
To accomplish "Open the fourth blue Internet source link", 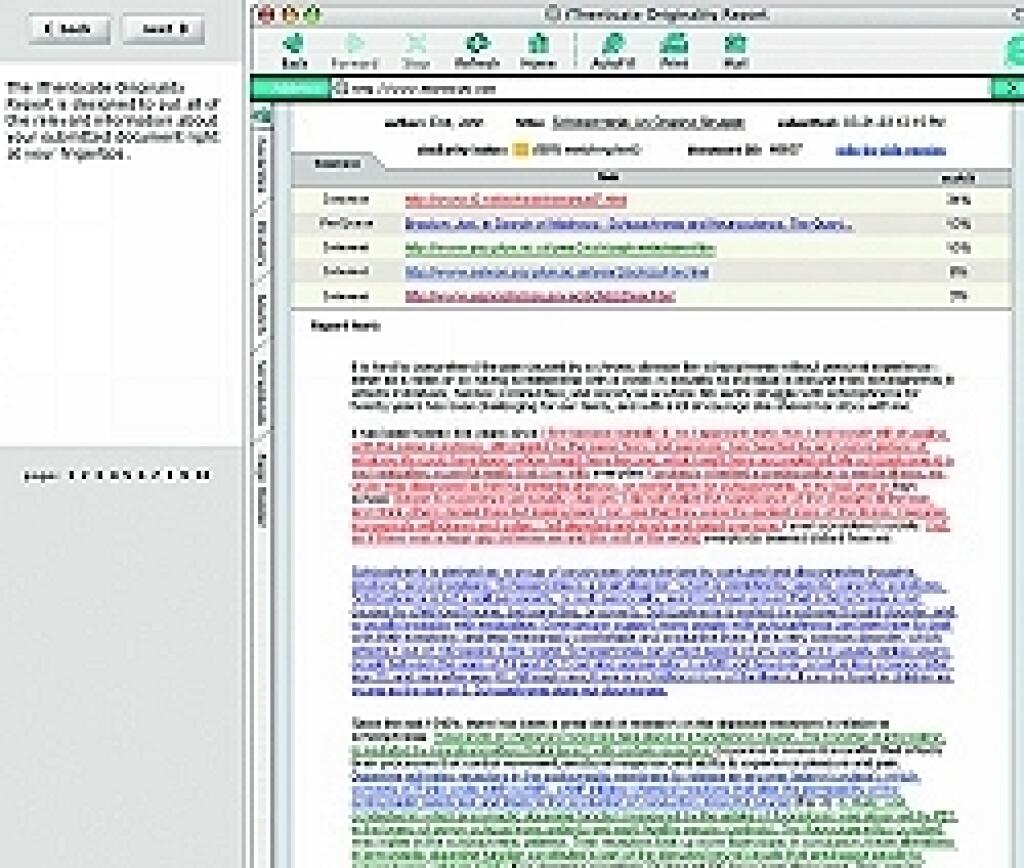I will [556, 272].
